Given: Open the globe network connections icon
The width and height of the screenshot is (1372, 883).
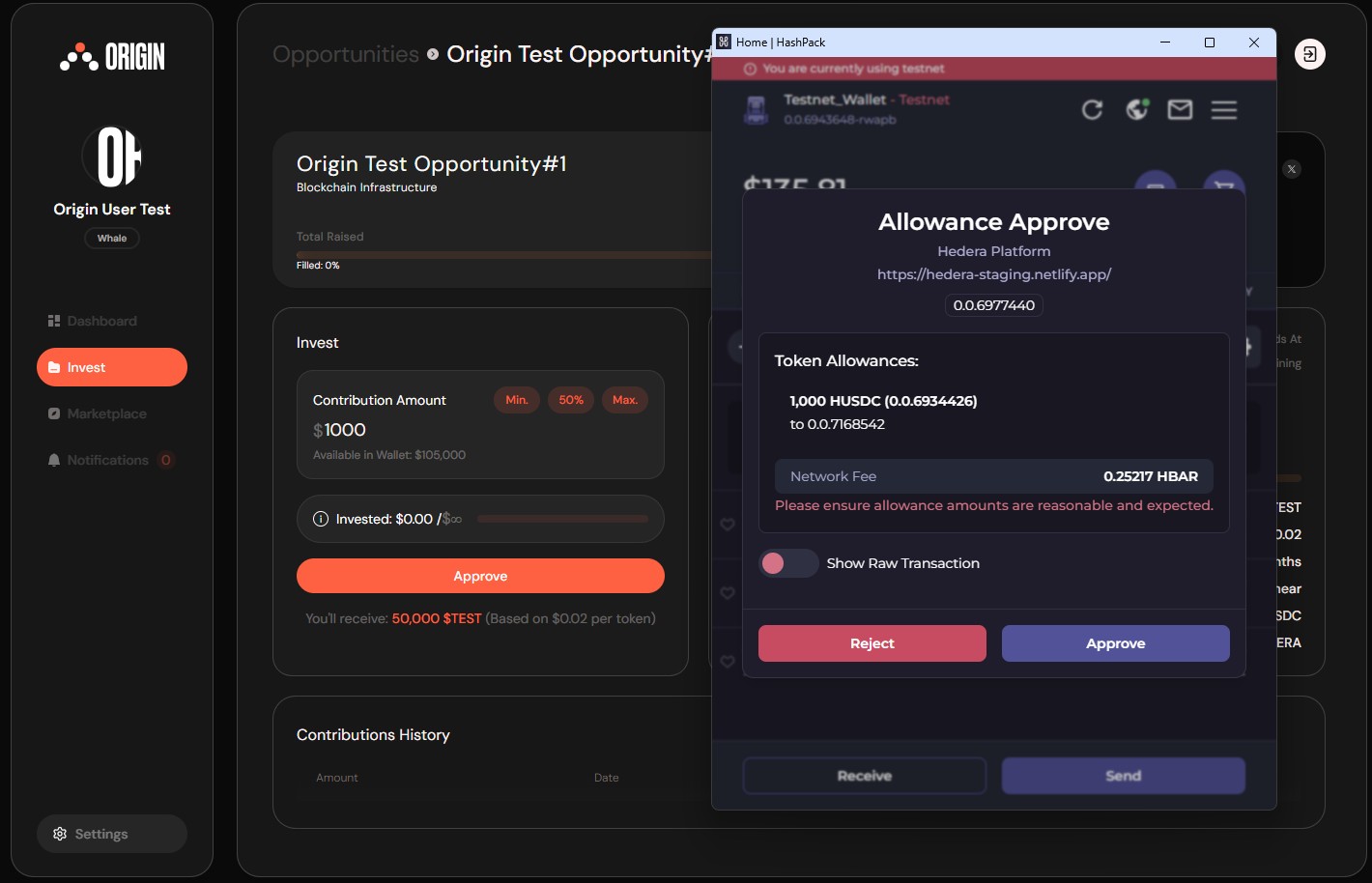Looking at the screenshot, I should 1137,110.
